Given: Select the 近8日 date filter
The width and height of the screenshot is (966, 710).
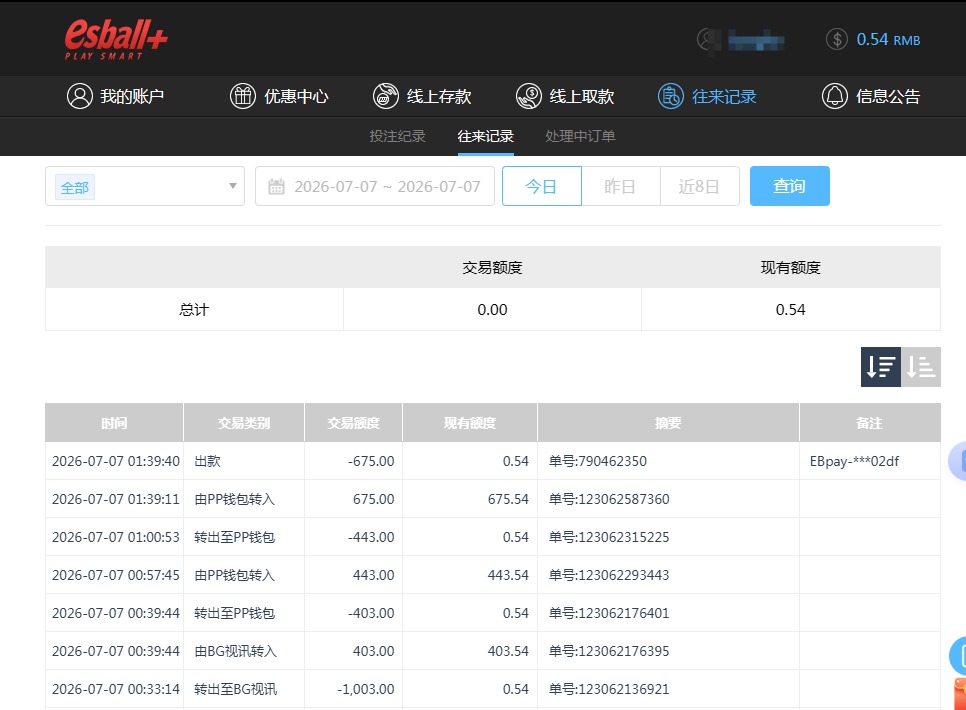Looking at the screenshot, I should click(x=699, y=186).
